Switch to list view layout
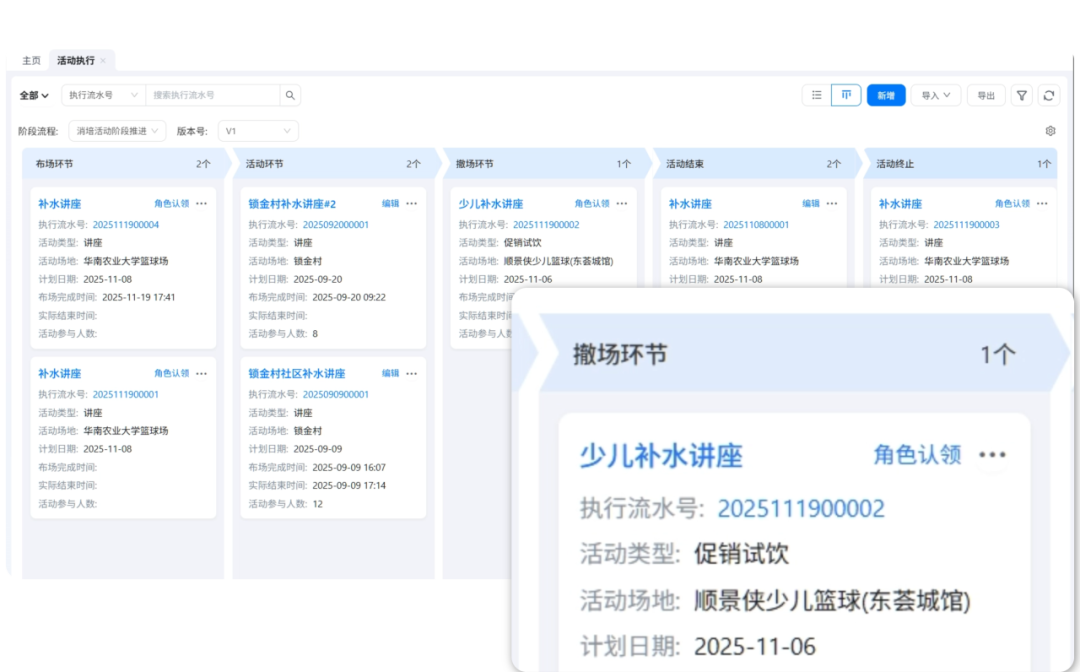This screenshot has height=672, width=1080. [x=817, y=94]
